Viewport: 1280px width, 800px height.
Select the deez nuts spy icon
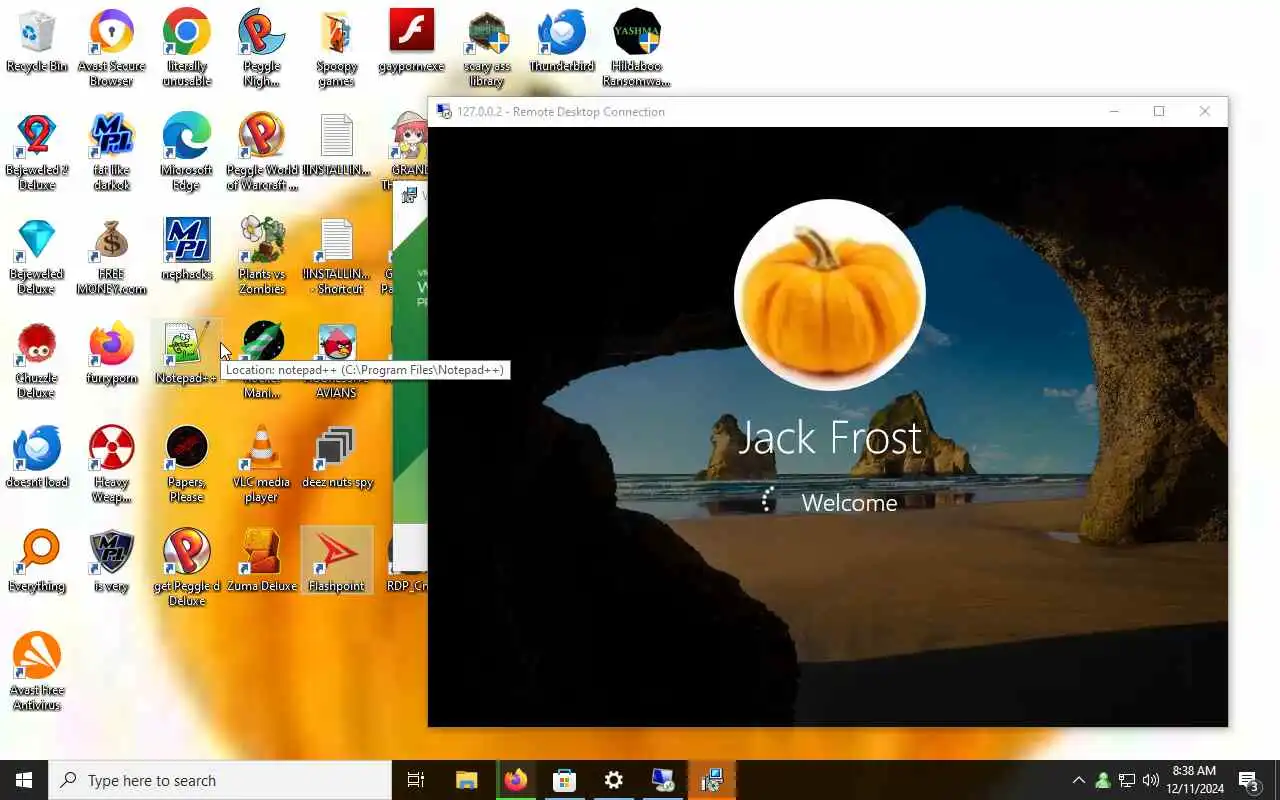(x=337, y=457)
